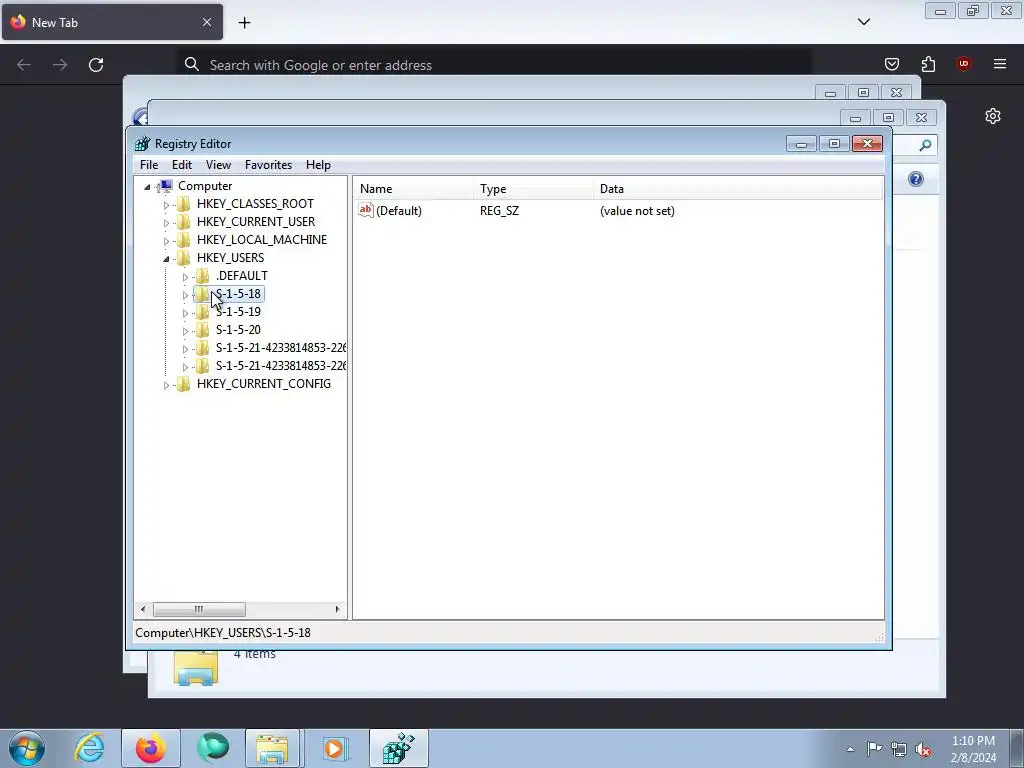
Task: Click the (value not set) data cell
Action: coord(637,211)
